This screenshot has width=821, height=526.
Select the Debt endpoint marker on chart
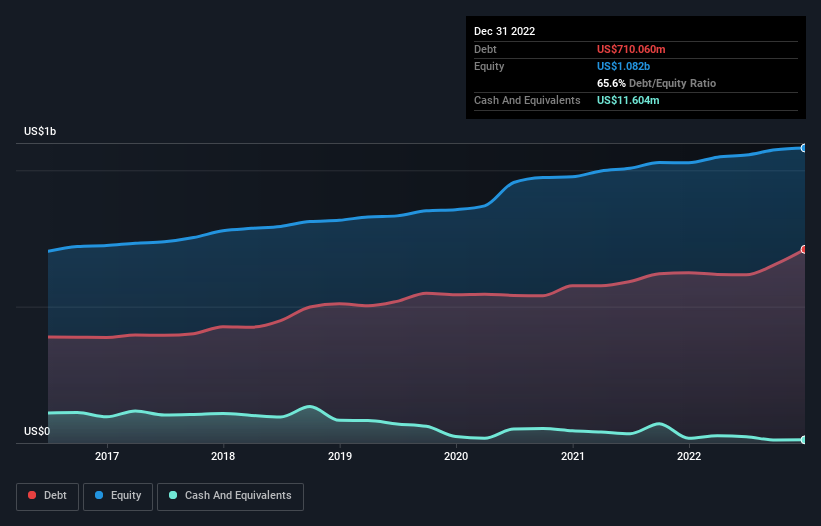(x=804, y=250)
